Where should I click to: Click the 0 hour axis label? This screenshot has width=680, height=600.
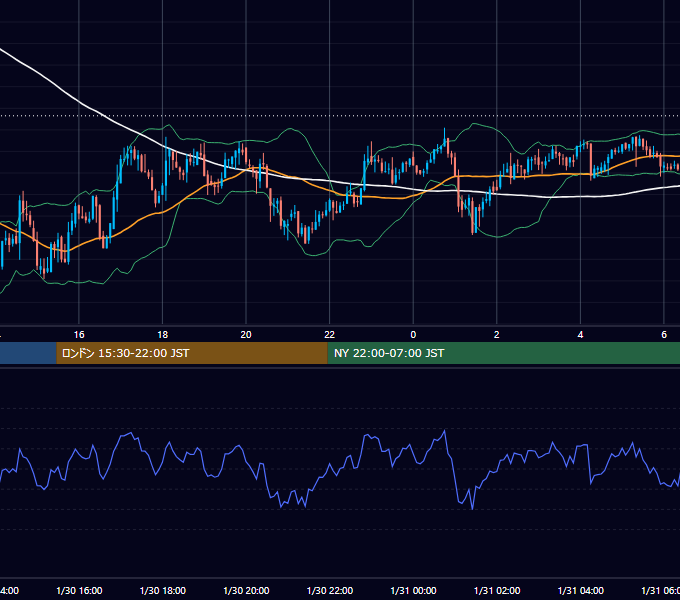413,335
